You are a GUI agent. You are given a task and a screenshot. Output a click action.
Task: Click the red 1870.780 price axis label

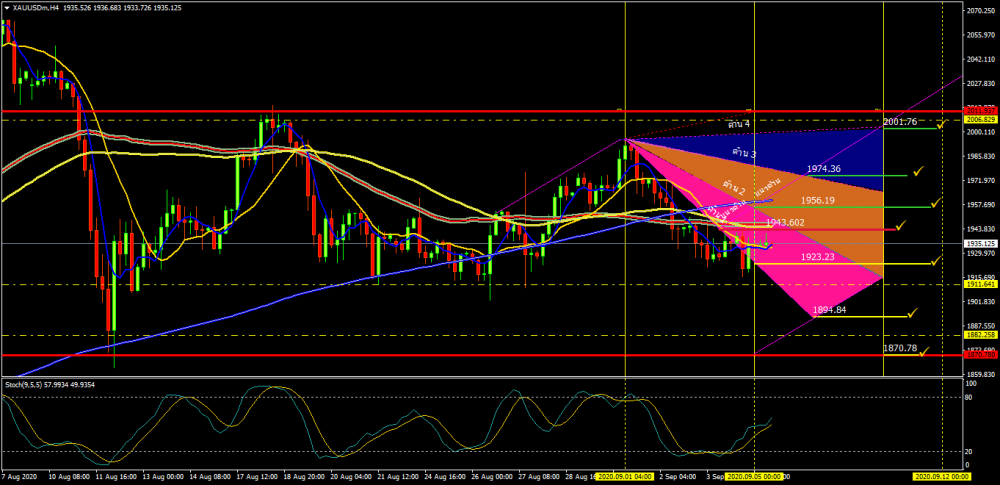980,355
